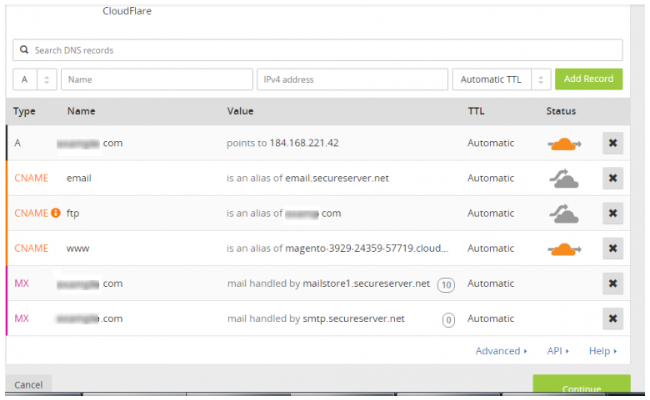Click the orange warning icon beside ftp CNAME
This screenshot has height=400, width=650.
[x=56, y=213]
